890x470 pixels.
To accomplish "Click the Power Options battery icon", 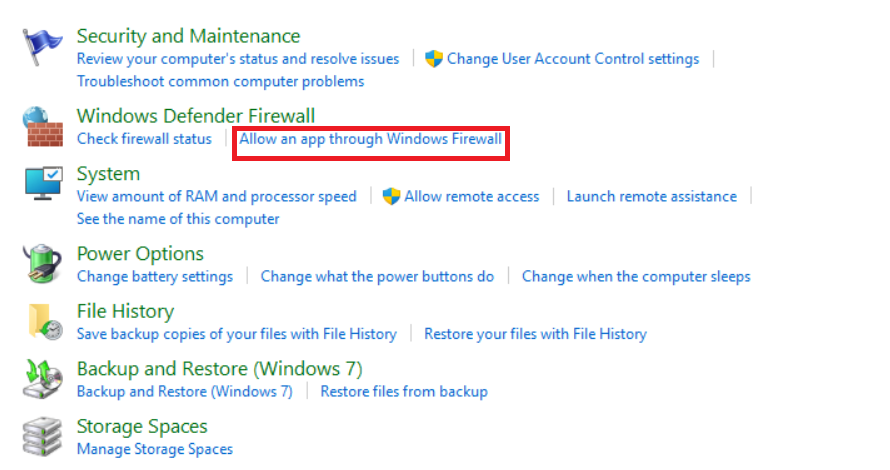I will point(42,264).
